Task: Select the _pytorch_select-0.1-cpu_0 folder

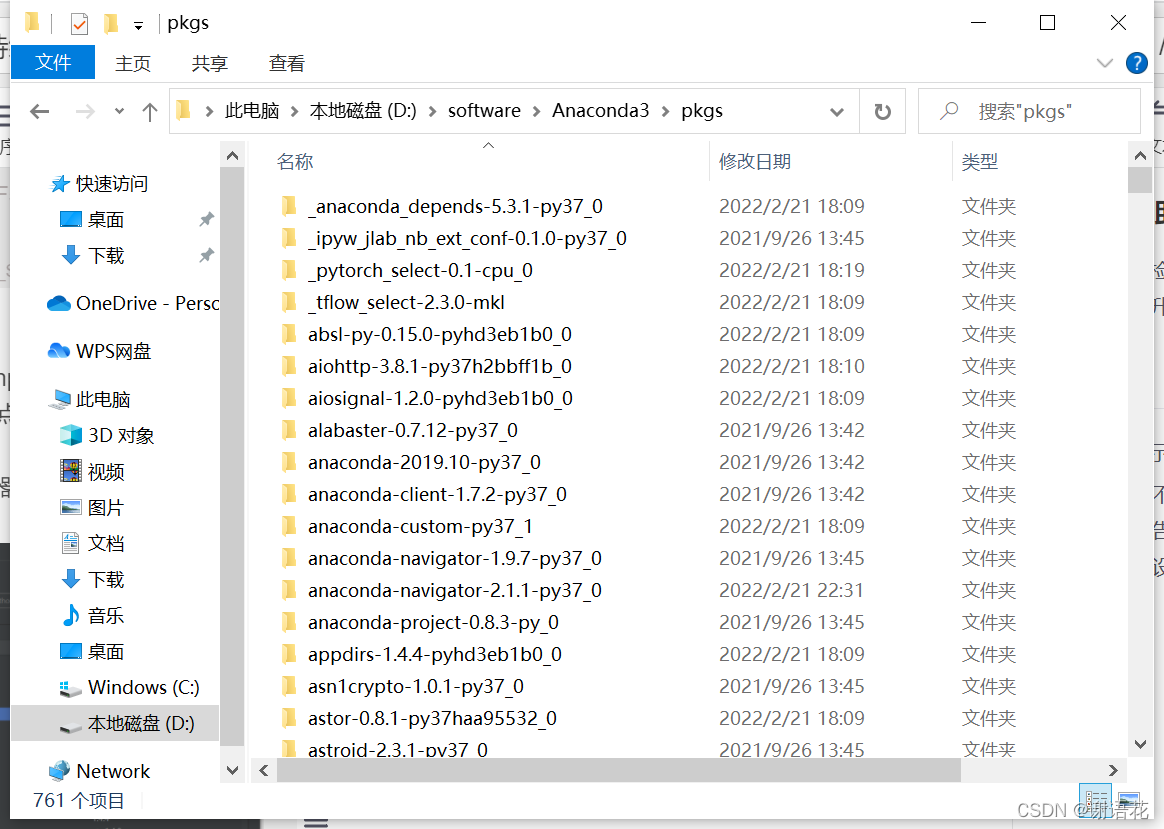Action: (x=420, y=270)
